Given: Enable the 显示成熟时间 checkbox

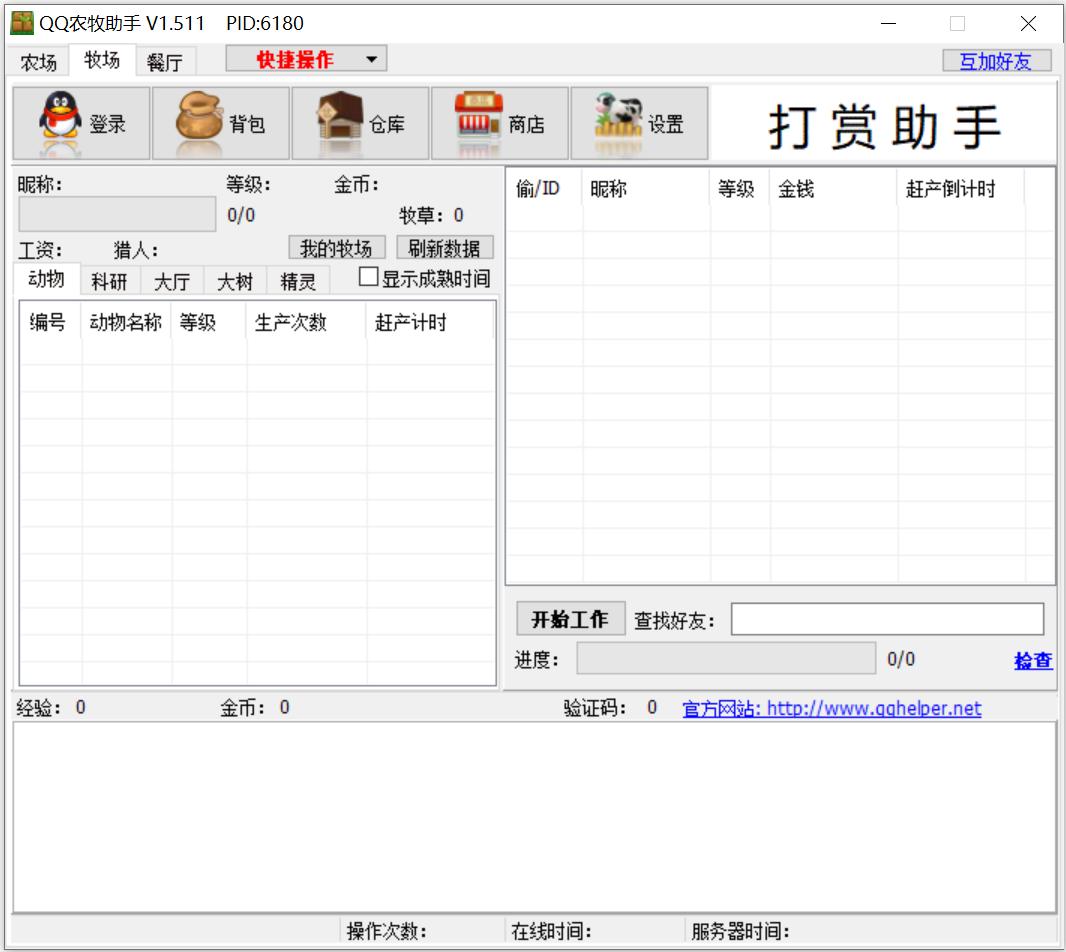Looking at the screenshot, I should pos(369,277).
